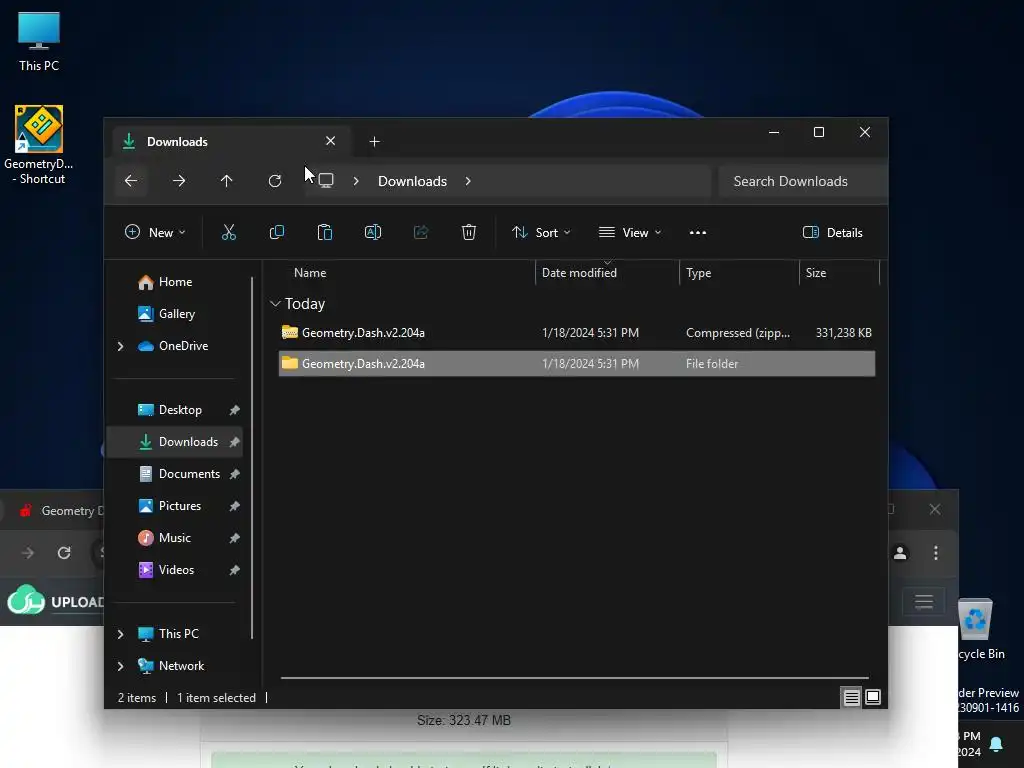Screen dimensions: 1024x768
Task: Click the Rename icon in toolbar
Action: click(373, 232)
